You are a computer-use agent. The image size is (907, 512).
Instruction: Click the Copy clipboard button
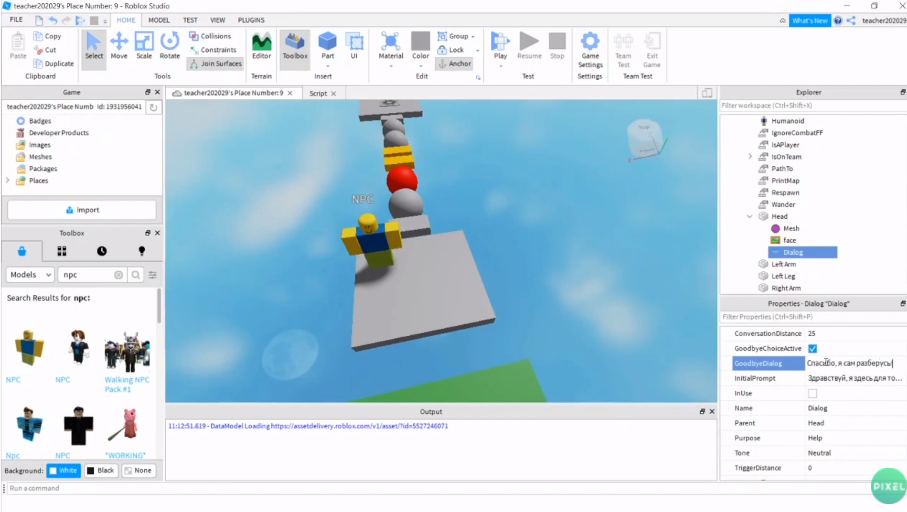click(x=47, y=36)
